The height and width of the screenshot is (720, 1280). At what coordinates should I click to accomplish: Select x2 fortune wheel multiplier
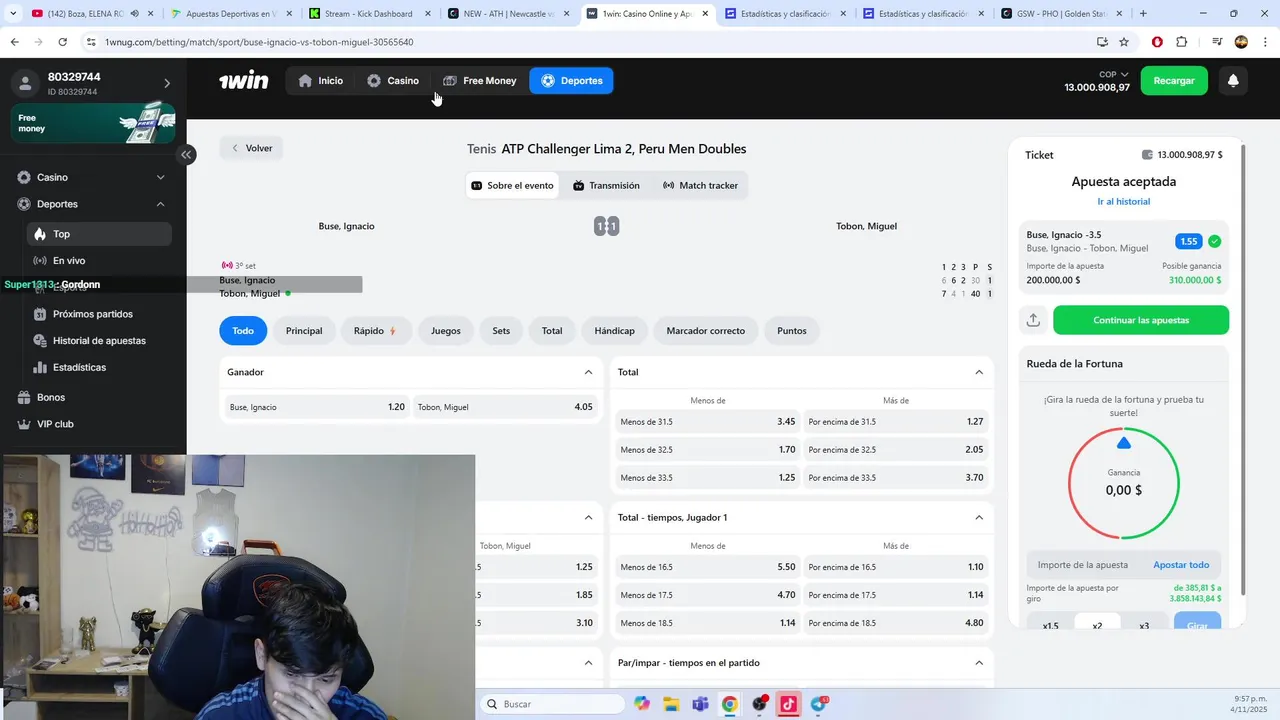(x=1097, y=625)
